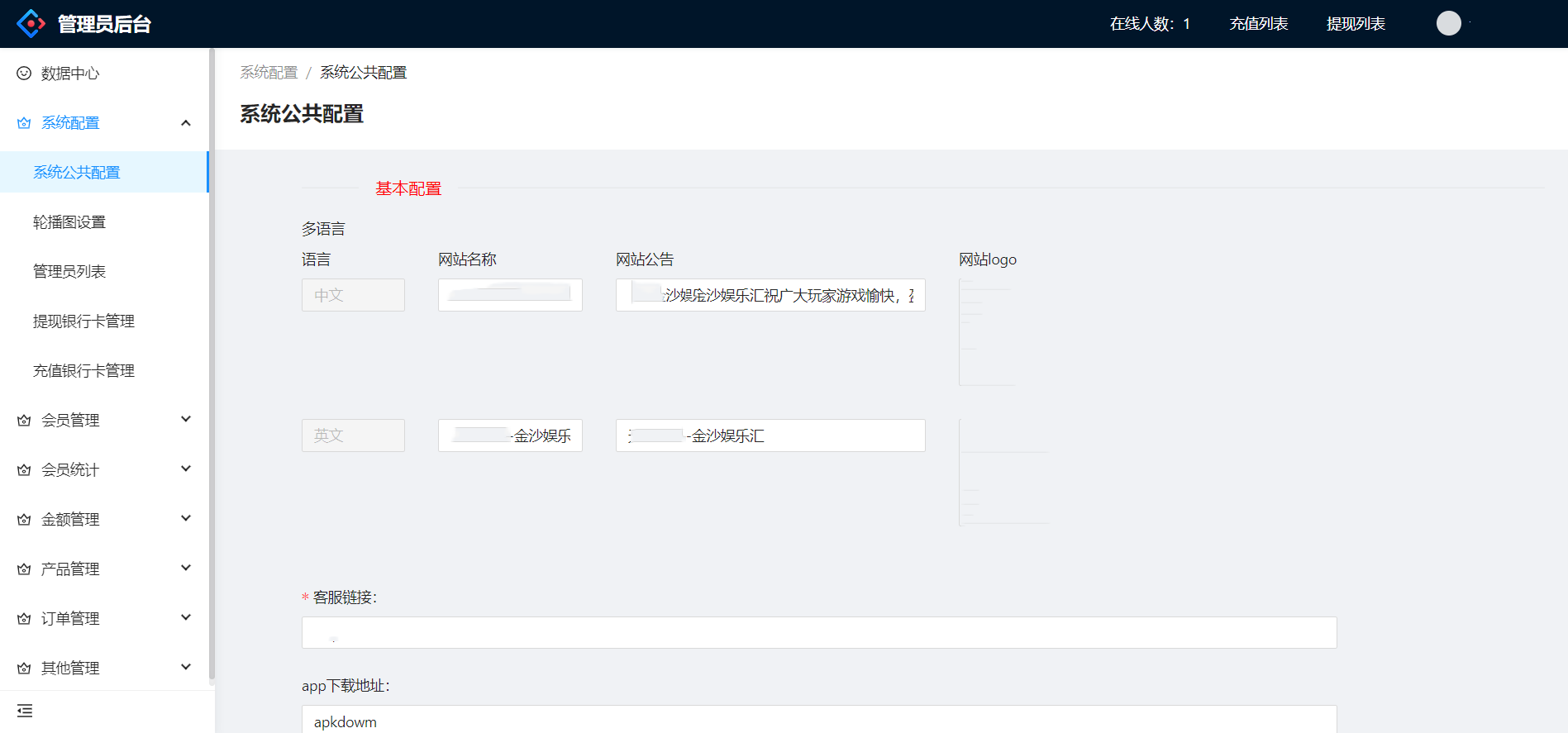
Task: Expand the 会员统计 menu chevron
Action: [x=186, y=469]
